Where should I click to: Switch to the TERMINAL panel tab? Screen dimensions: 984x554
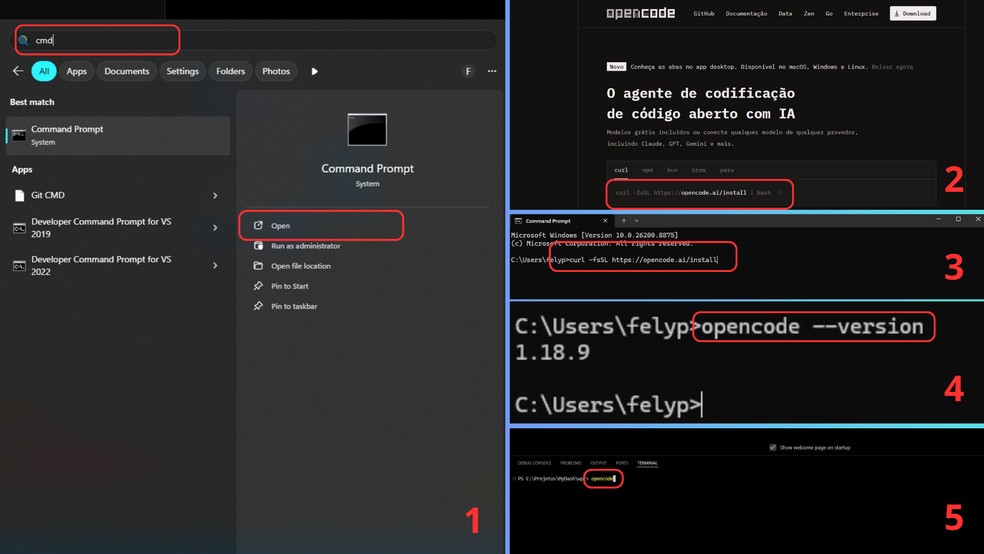[x=647, y=463]
